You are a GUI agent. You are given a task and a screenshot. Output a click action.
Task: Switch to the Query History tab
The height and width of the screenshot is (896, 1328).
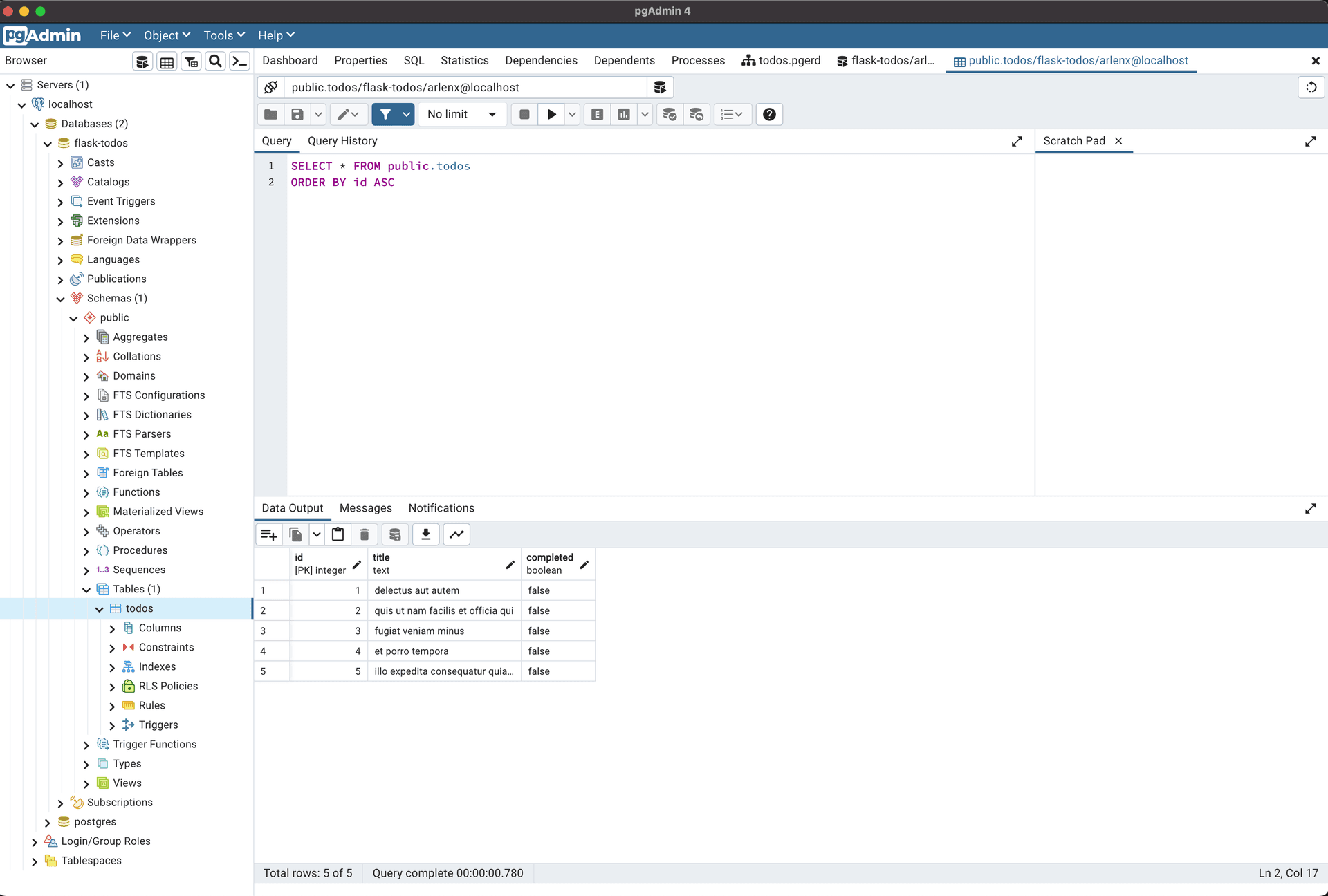(x=342, y=141)
